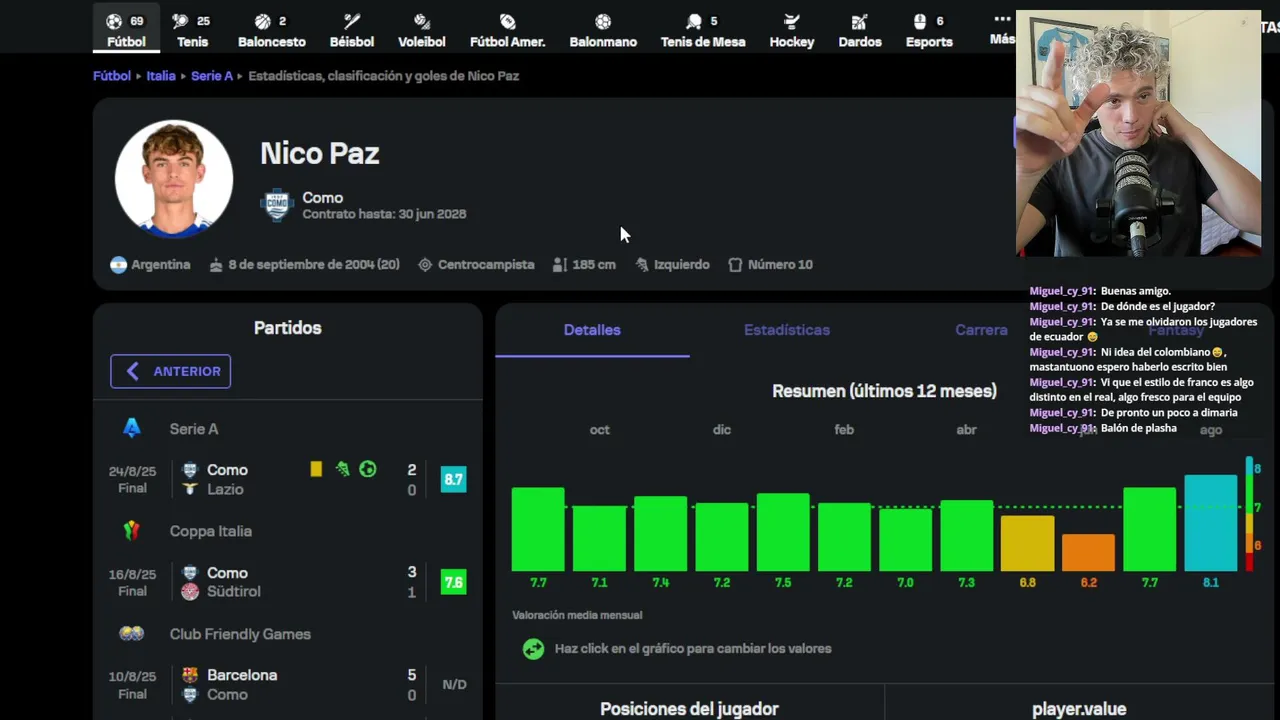Click the Barcelona crest icon

click(190, 675)
